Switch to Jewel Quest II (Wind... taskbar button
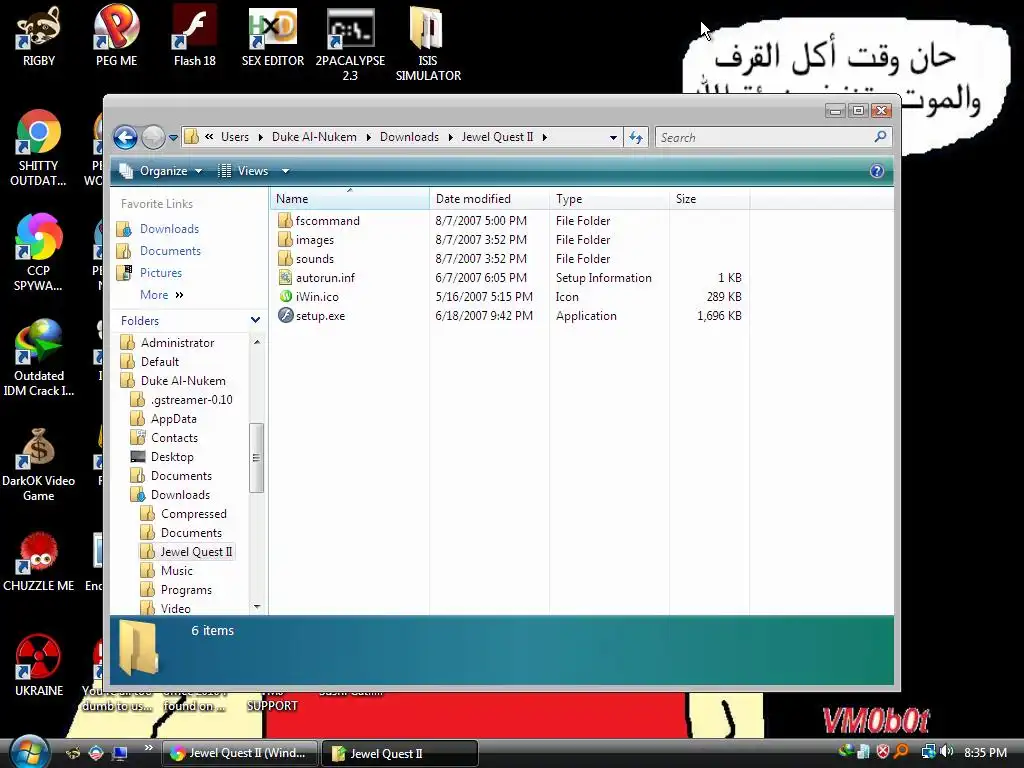 click(x=239, y=753)
